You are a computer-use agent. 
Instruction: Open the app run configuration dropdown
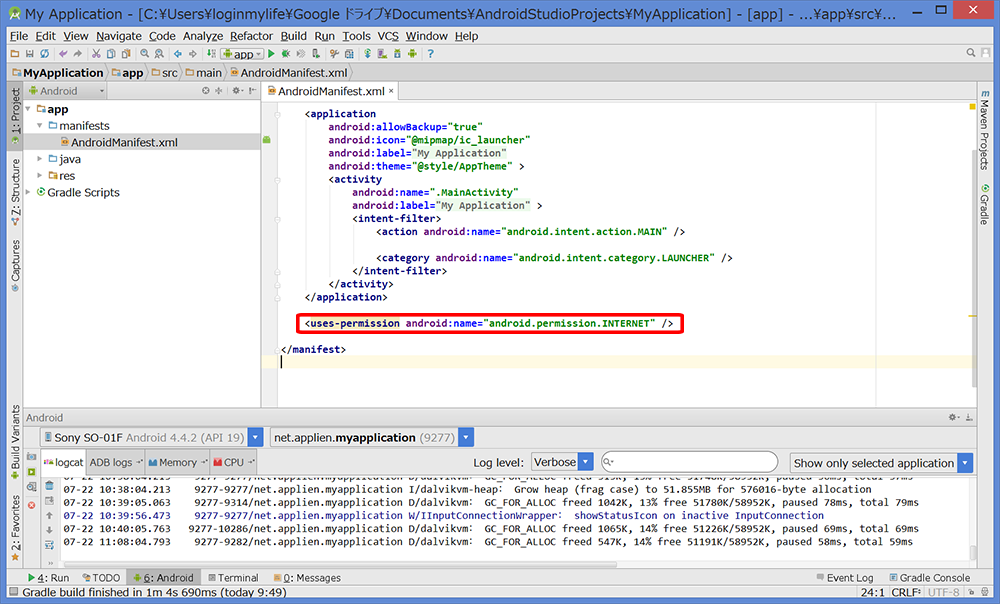pos(242,54)
